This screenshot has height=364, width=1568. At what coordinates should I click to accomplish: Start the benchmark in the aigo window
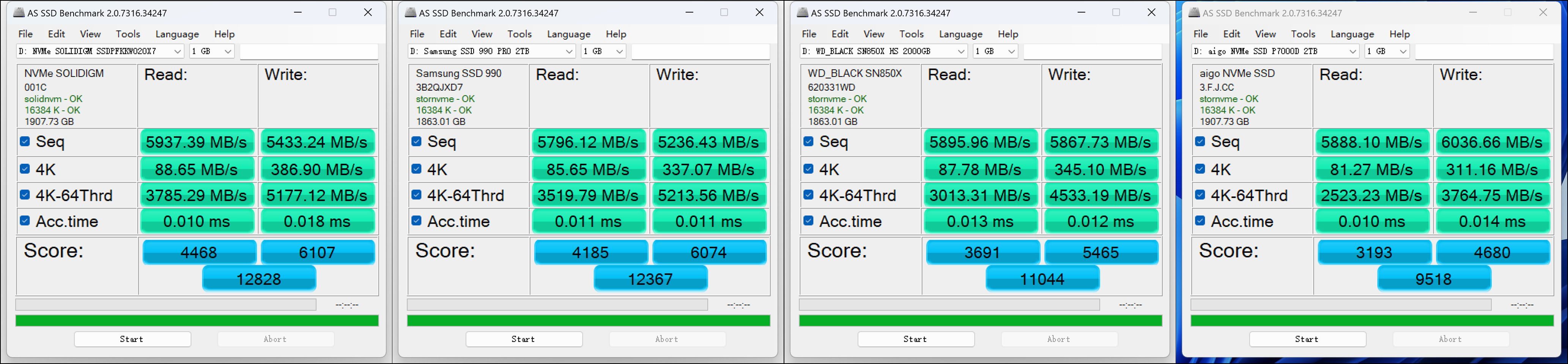pos(1307,339)
